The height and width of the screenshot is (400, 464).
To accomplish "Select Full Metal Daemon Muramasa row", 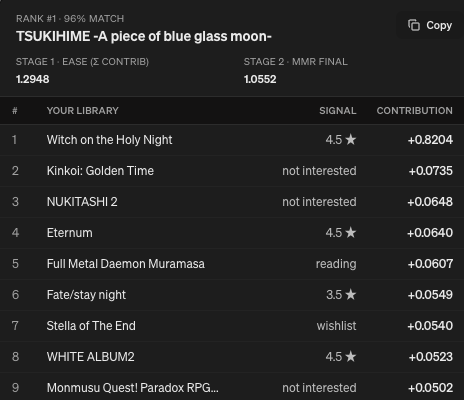I will click(x=232, y=264).
